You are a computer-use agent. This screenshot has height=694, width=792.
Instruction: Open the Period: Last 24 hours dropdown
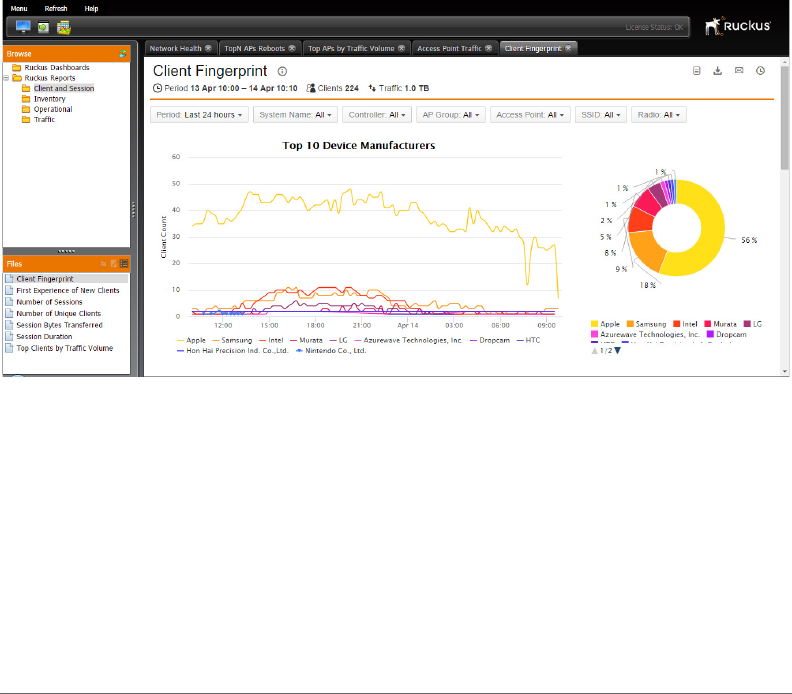click(x=199, y=115)
